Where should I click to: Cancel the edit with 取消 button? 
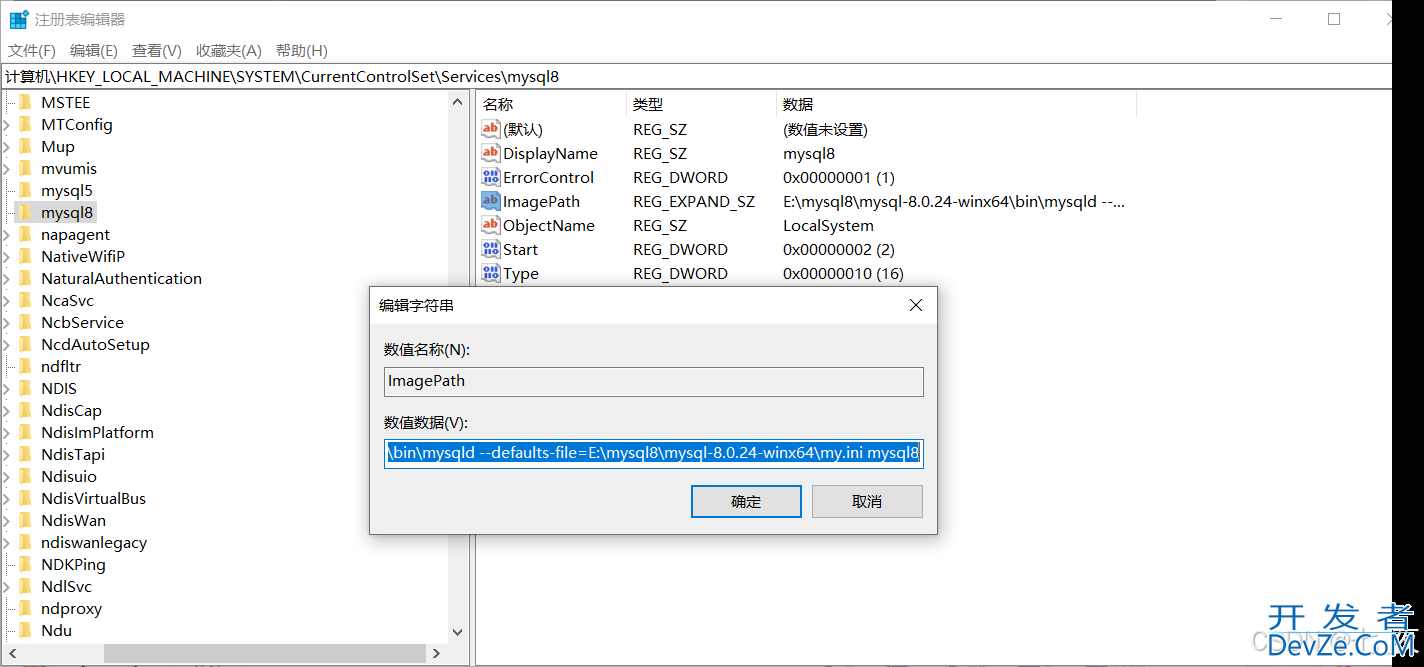867,501
